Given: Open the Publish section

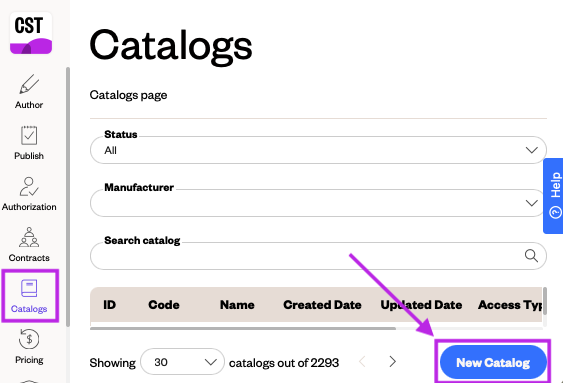Looking at the screenshot, I should point(29,143).
